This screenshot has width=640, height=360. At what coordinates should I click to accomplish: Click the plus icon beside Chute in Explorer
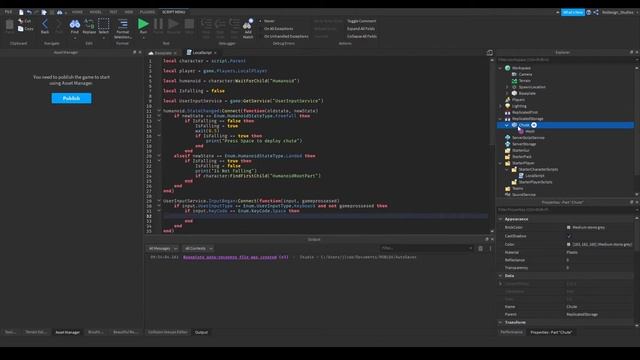(x=534, y=125)
